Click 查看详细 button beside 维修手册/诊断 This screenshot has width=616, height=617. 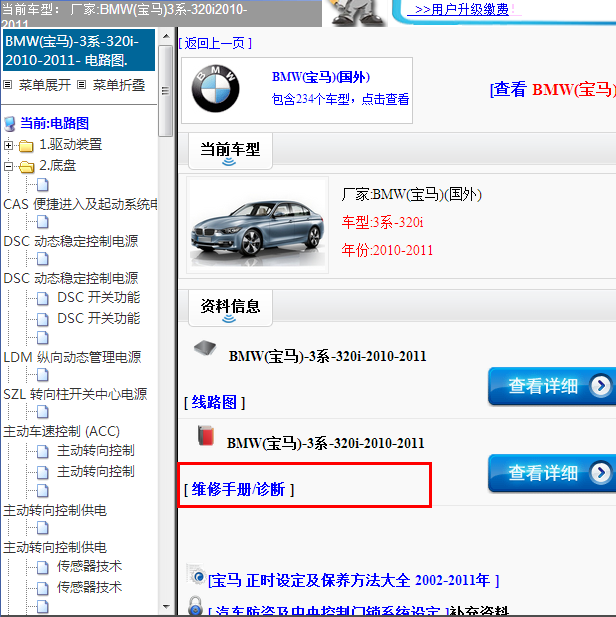pyautogui.click(x=552, y=473)
